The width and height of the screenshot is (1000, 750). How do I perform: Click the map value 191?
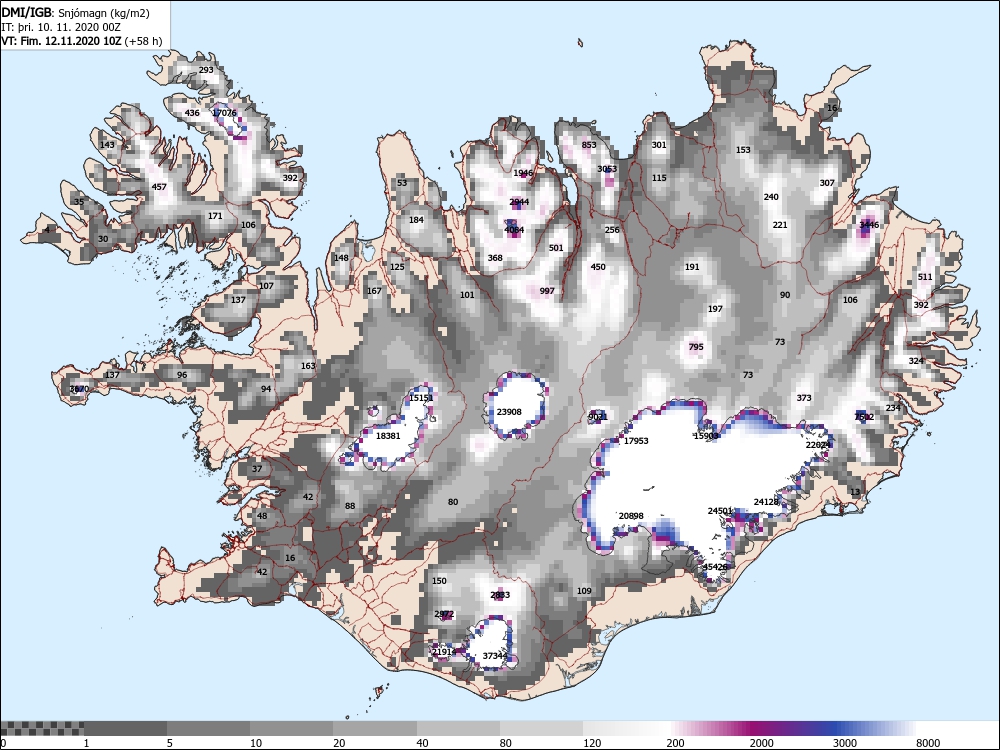tap(692, 267)
